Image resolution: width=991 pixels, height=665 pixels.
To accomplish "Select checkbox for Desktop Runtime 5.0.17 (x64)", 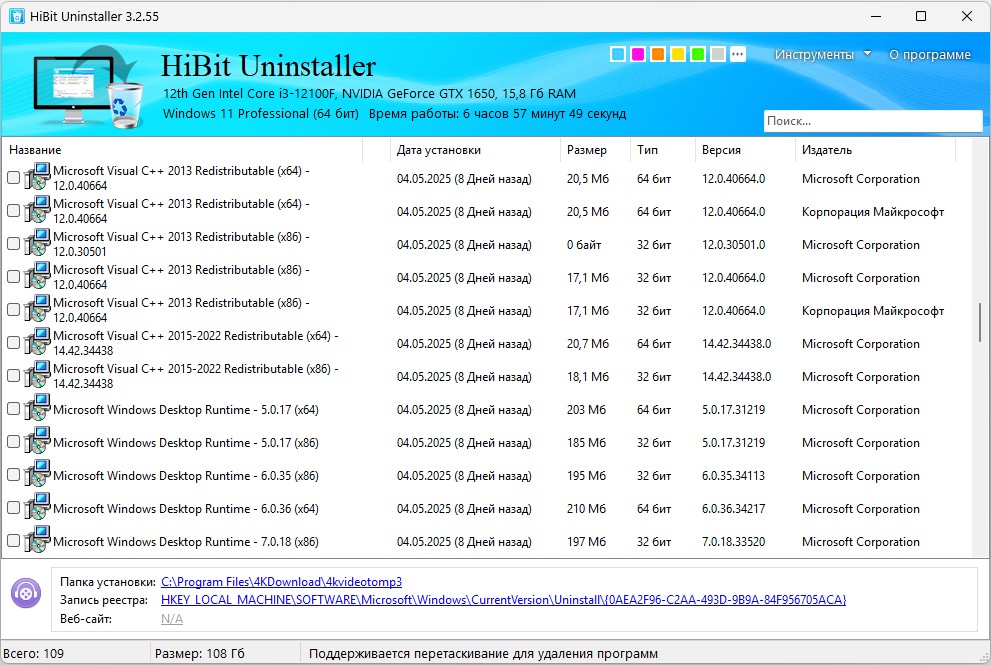I will pos(13,408).
